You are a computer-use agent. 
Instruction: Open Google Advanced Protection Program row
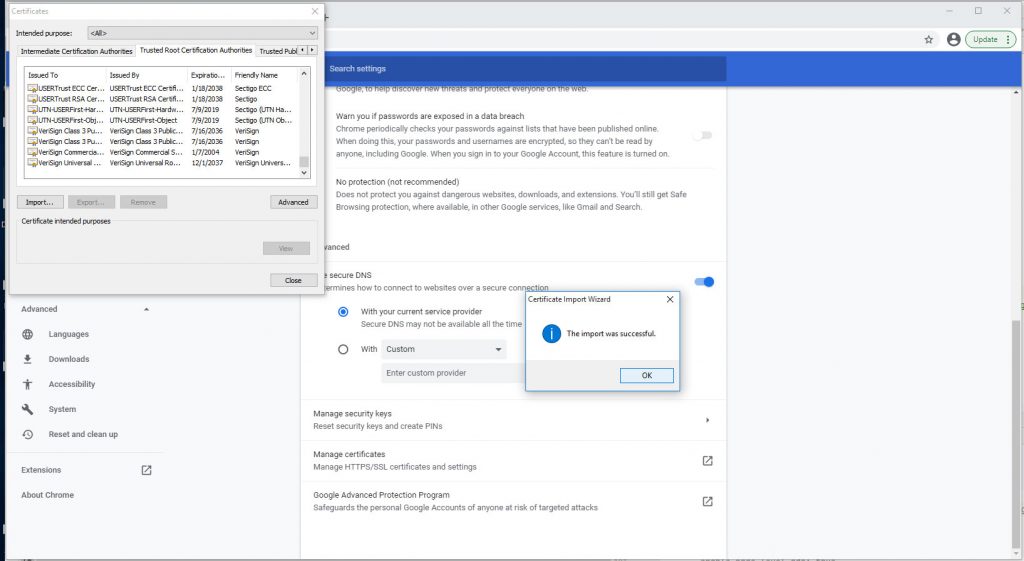(513, 502)
